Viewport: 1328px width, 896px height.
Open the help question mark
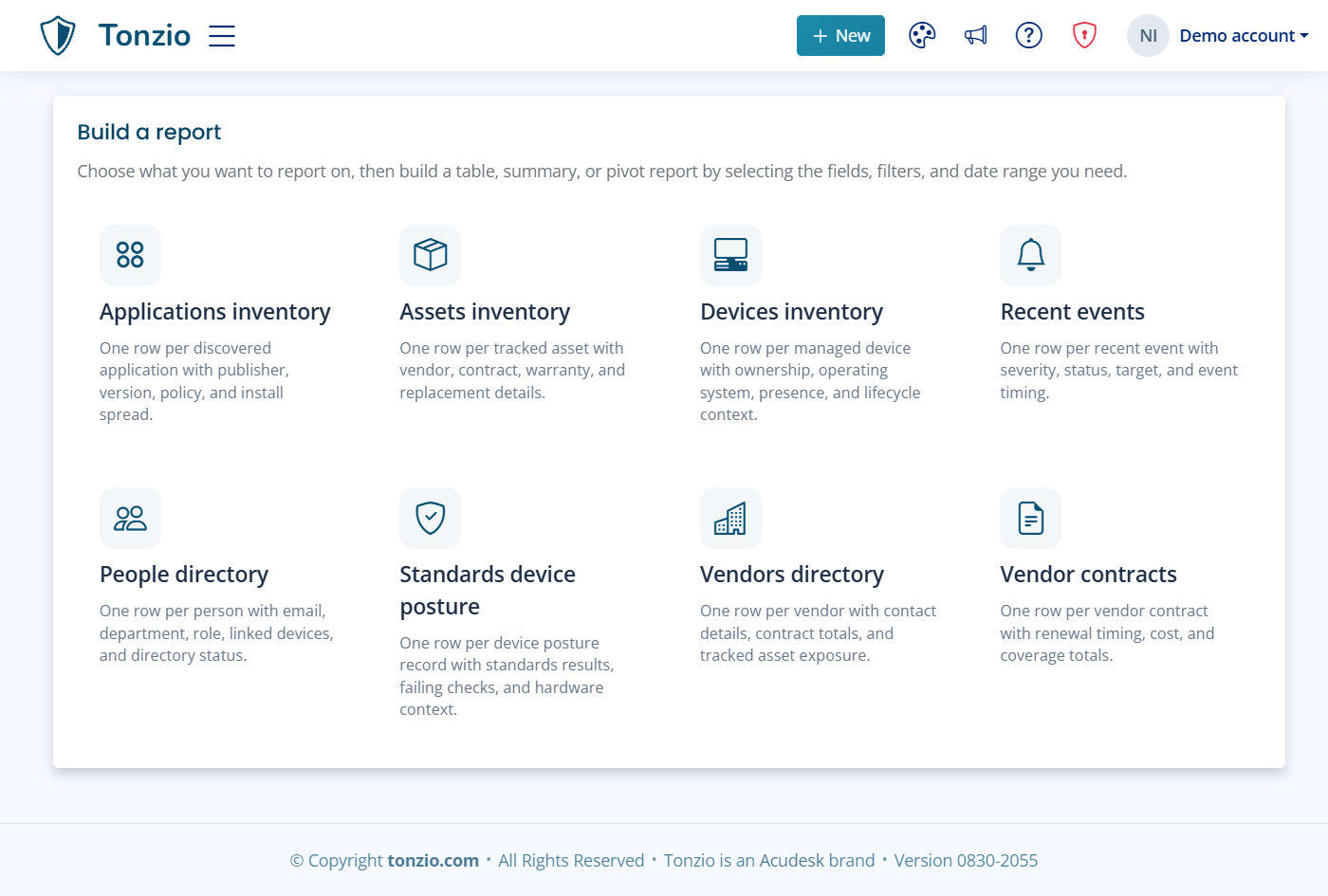click(1029, 36)
